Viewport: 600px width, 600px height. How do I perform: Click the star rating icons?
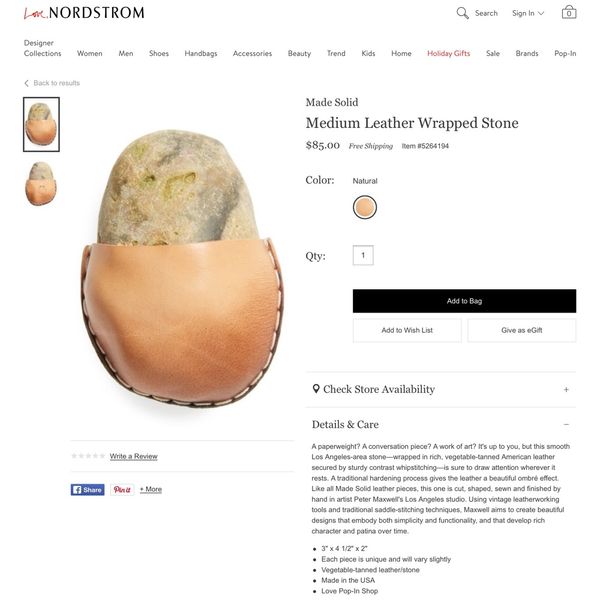(88, 456)
